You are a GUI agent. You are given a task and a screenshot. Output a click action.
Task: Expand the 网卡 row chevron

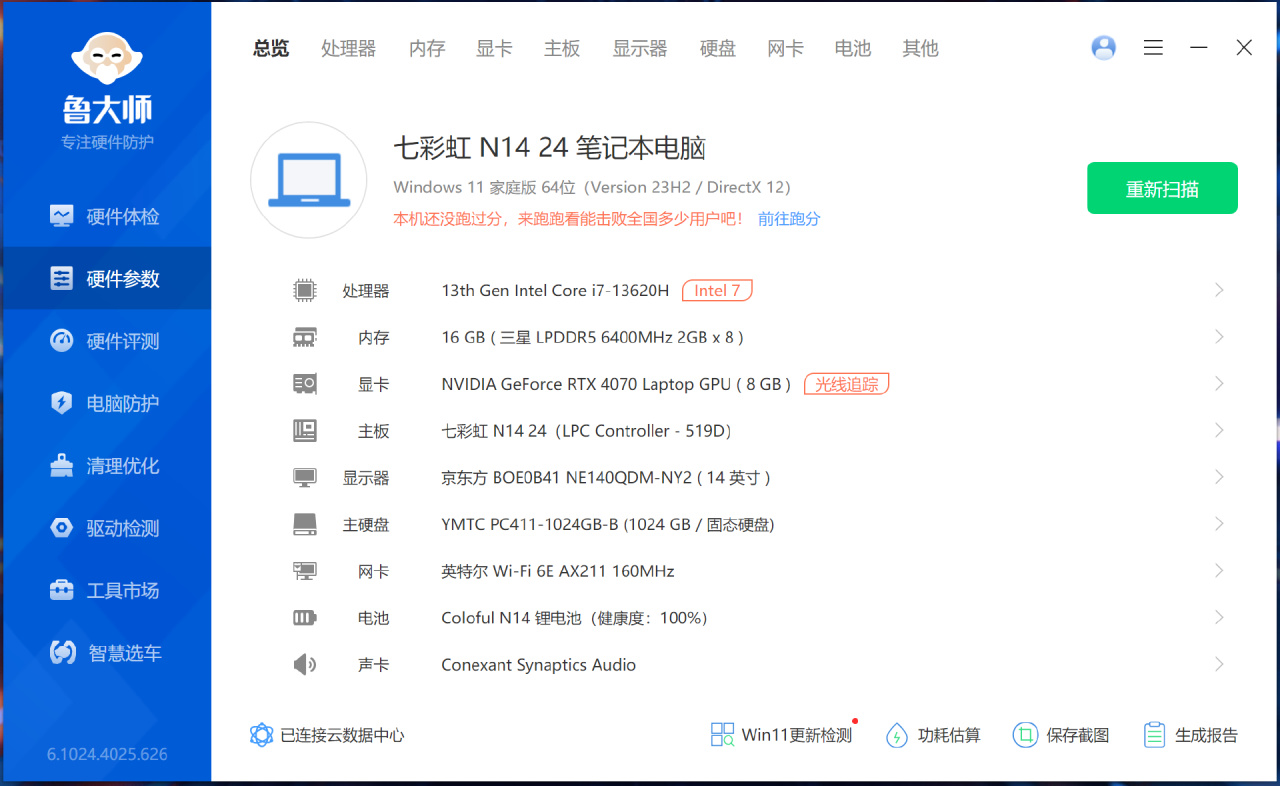click(1219, 571)
